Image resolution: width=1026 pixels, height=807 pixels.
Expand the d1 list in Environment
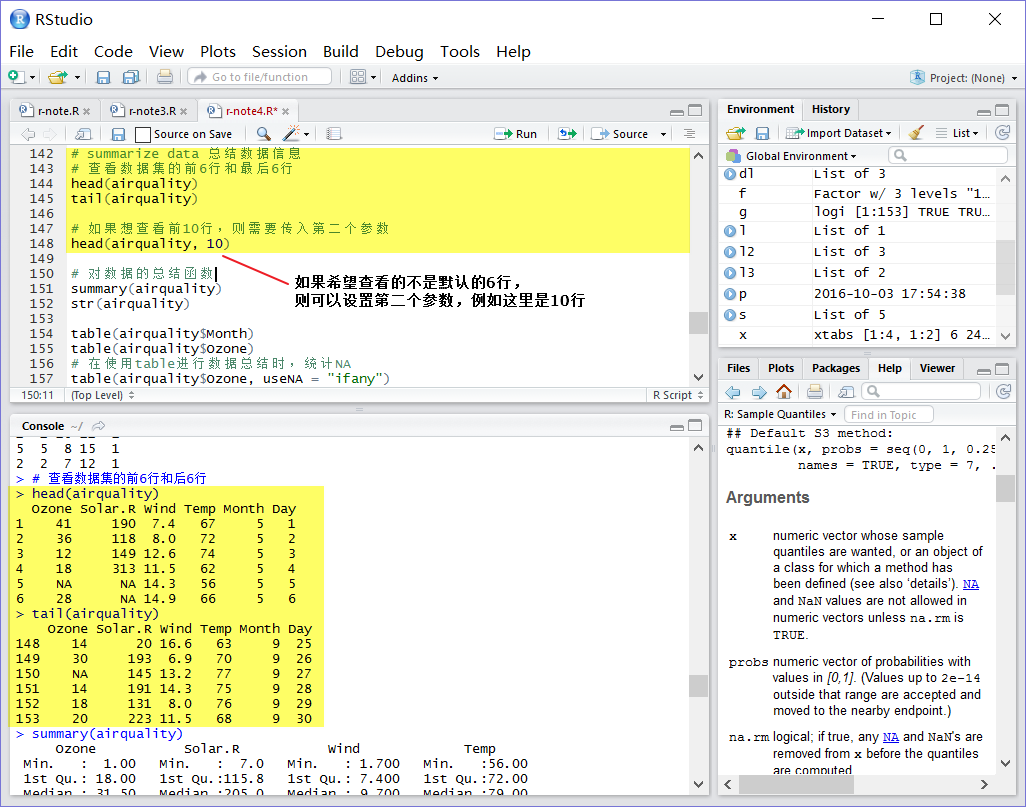click(730, 174)
